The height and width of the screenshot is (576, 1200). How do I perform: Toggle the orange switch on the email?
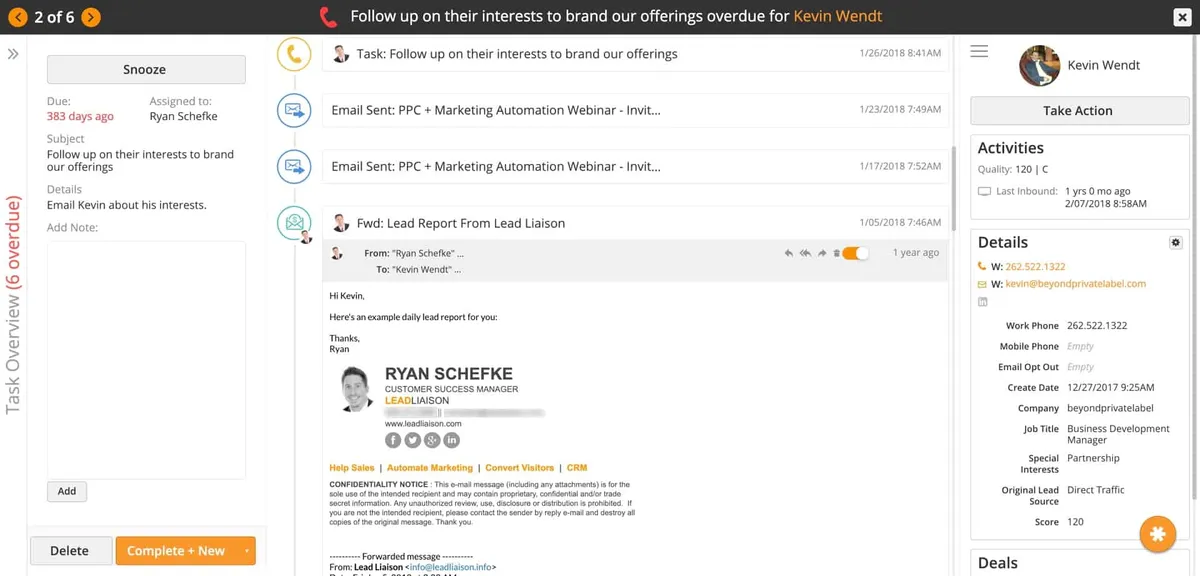coord(855,254)
